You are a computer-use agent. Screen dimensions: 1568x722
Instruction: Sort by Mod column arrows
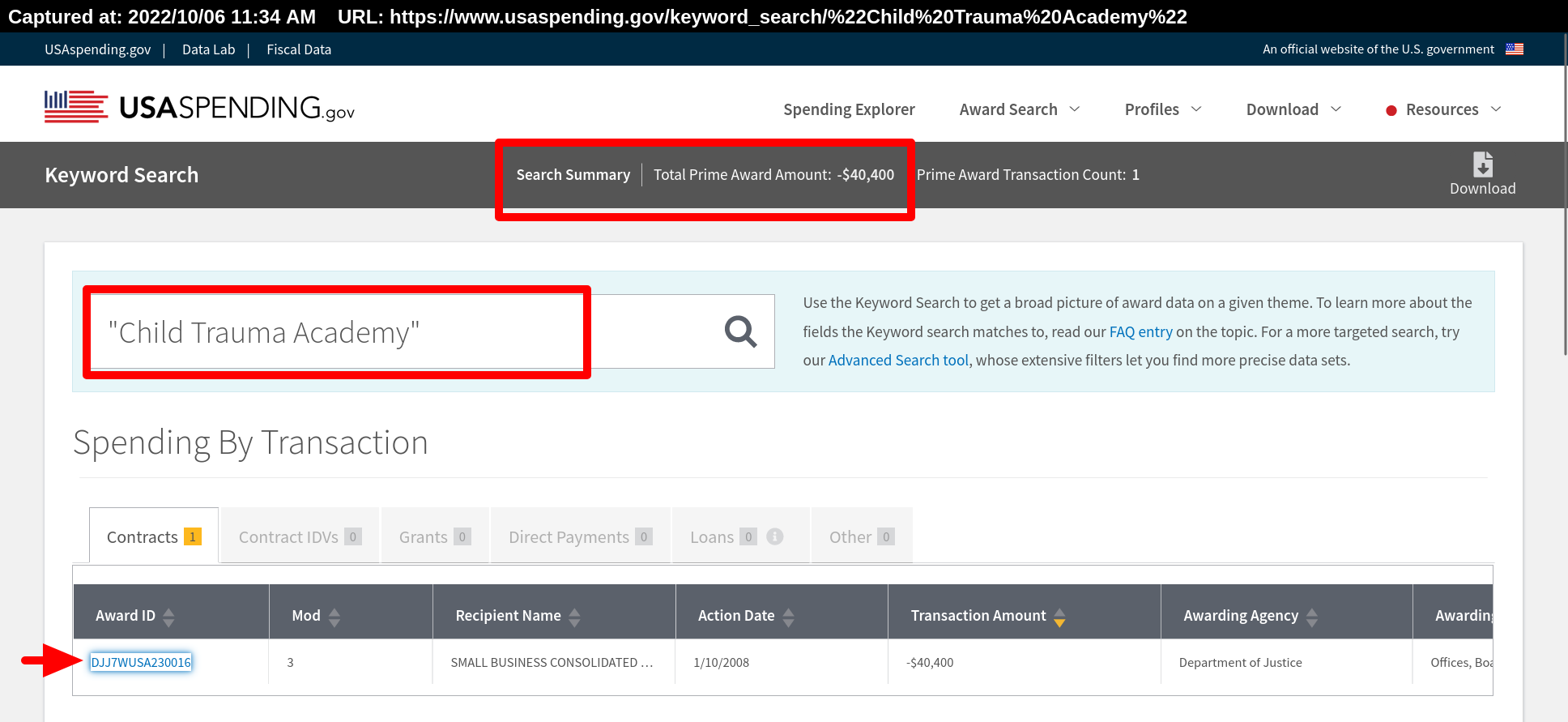[x=334, y=617]
